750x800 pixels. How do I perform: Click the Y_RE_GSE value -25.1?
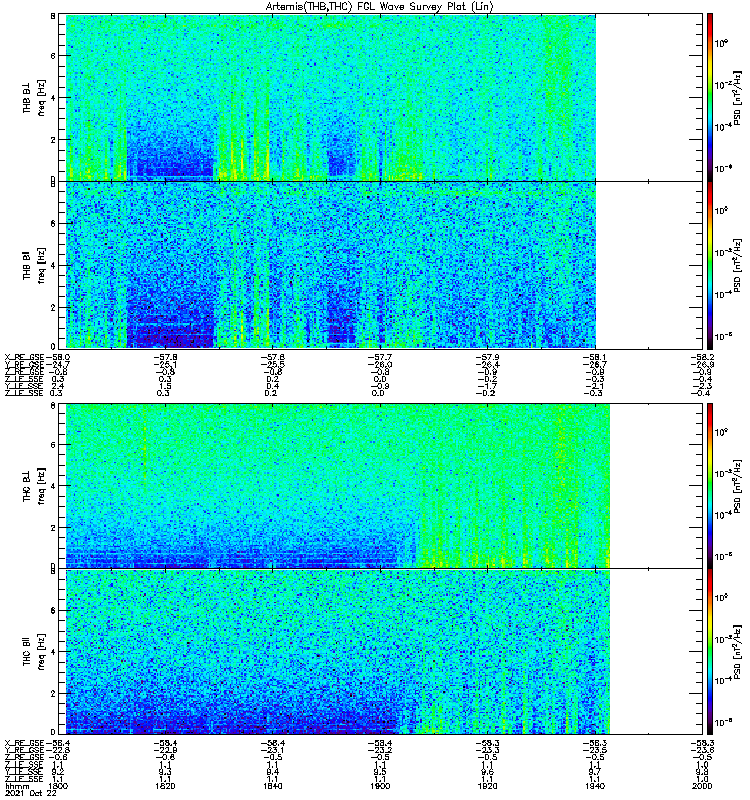click(165, 365)
